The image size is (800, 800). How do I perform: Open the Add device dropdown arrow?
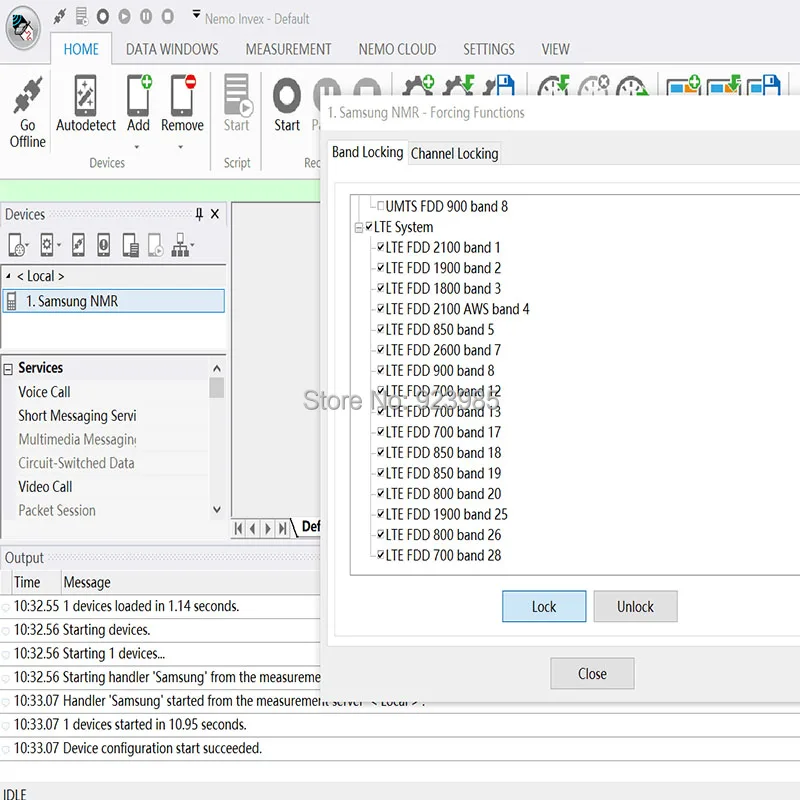137,147
